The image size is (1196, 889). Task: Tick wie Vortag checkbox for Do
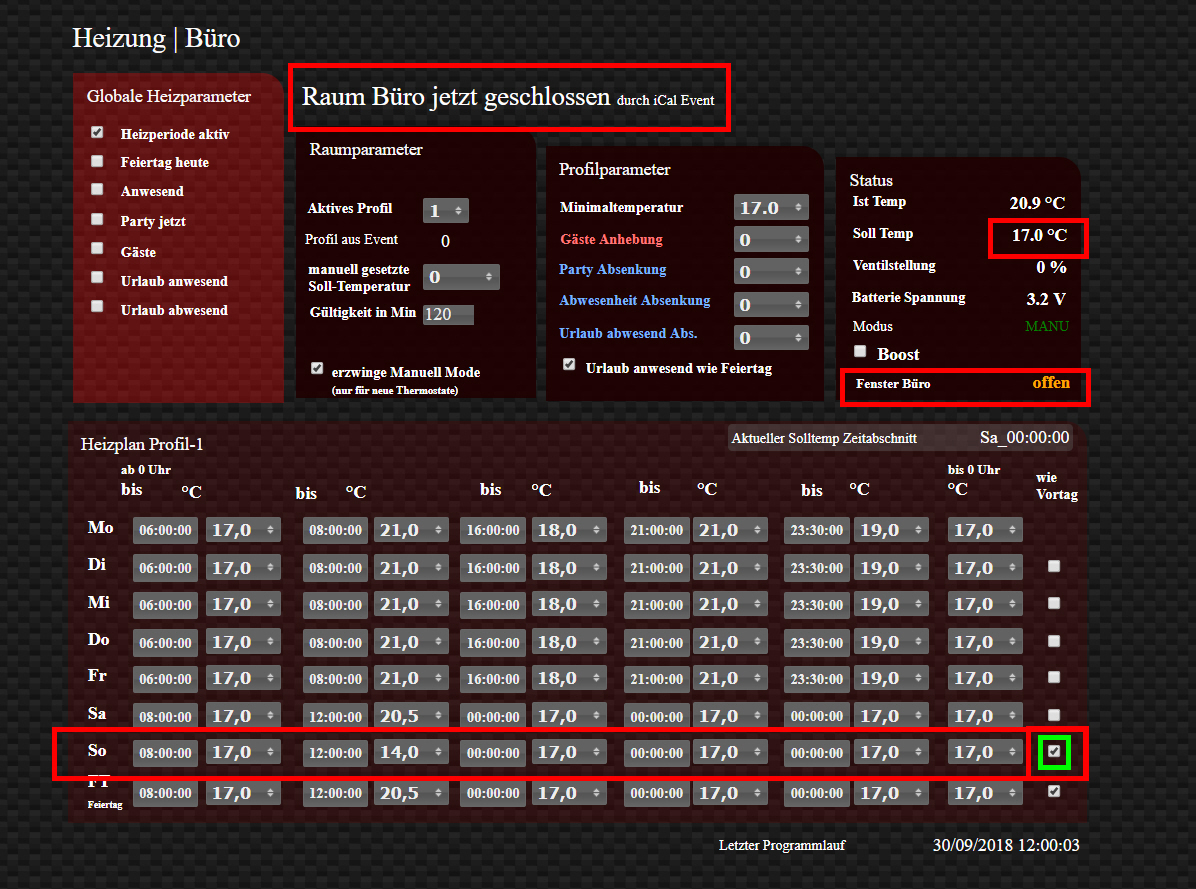pos(1054,641)
